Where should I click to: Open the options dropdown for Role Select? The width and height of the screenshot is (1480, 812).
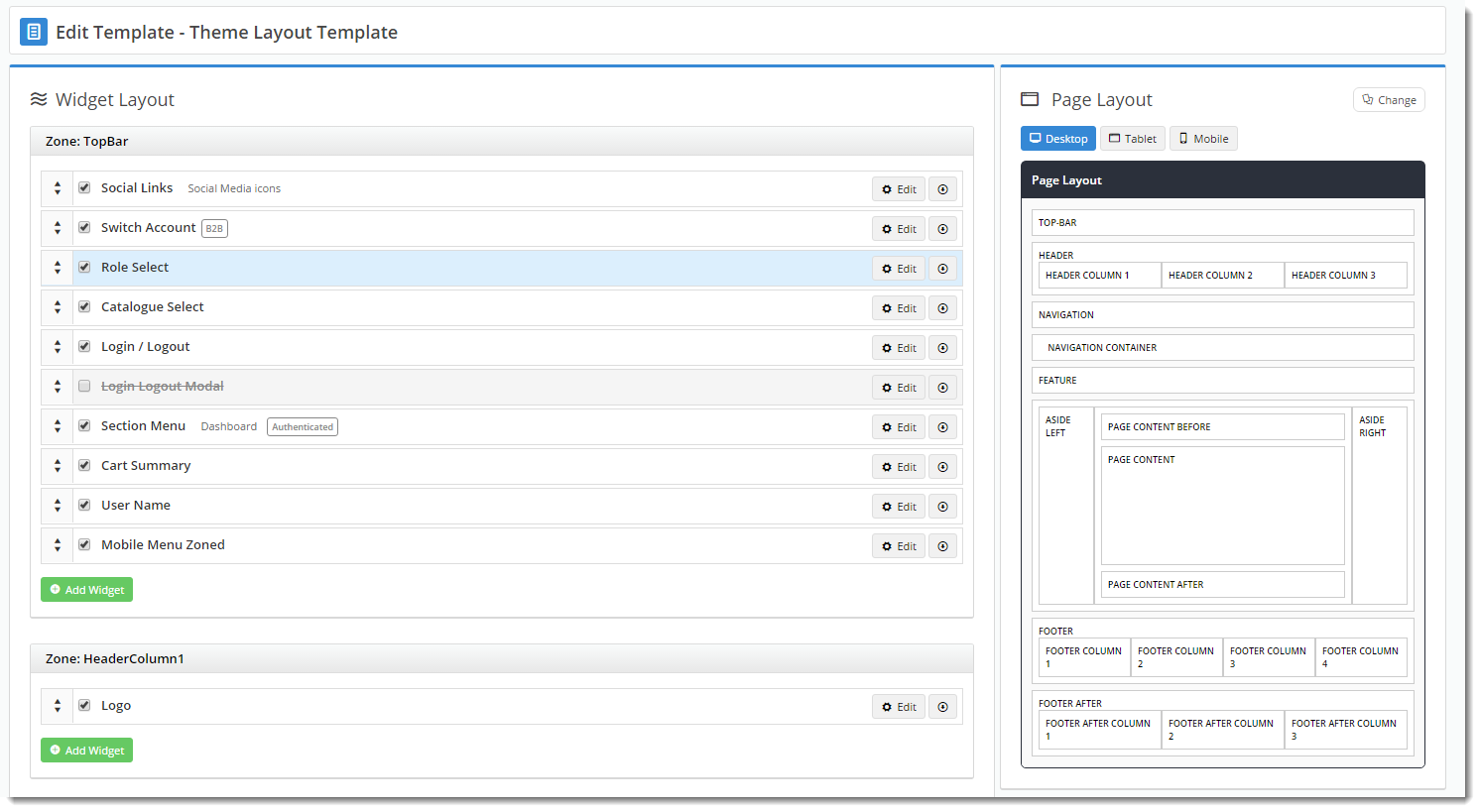pos(942,269)
